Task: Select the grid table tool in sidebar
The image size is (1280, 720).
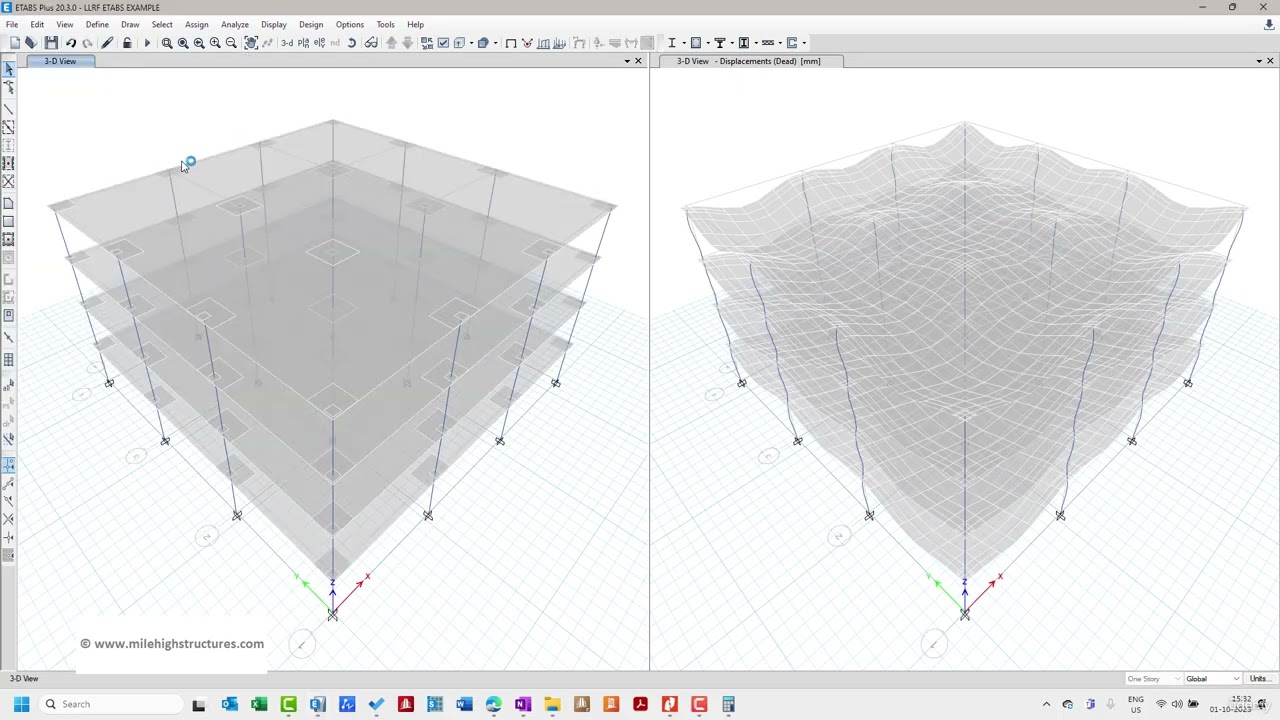Action: click(8, 360)
